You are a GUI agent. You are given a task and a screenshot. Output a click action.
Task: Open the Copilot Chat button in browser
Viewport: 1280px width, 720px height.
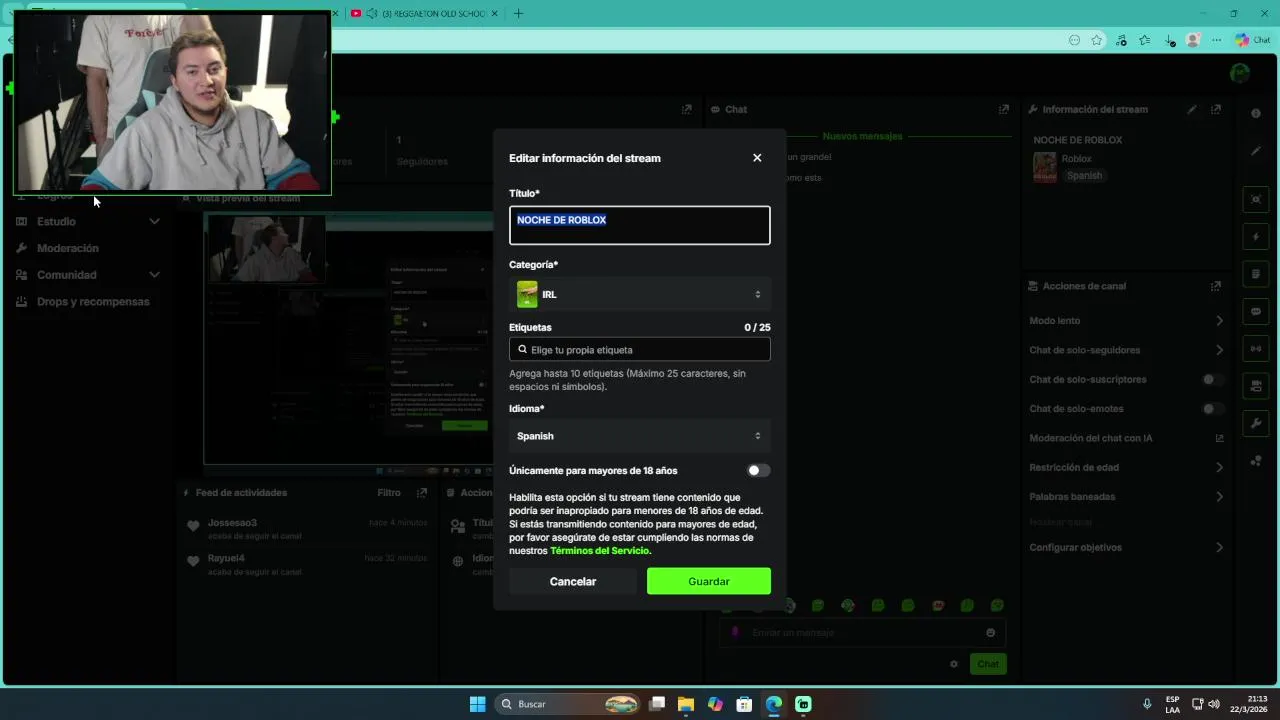pos(1253,40)
